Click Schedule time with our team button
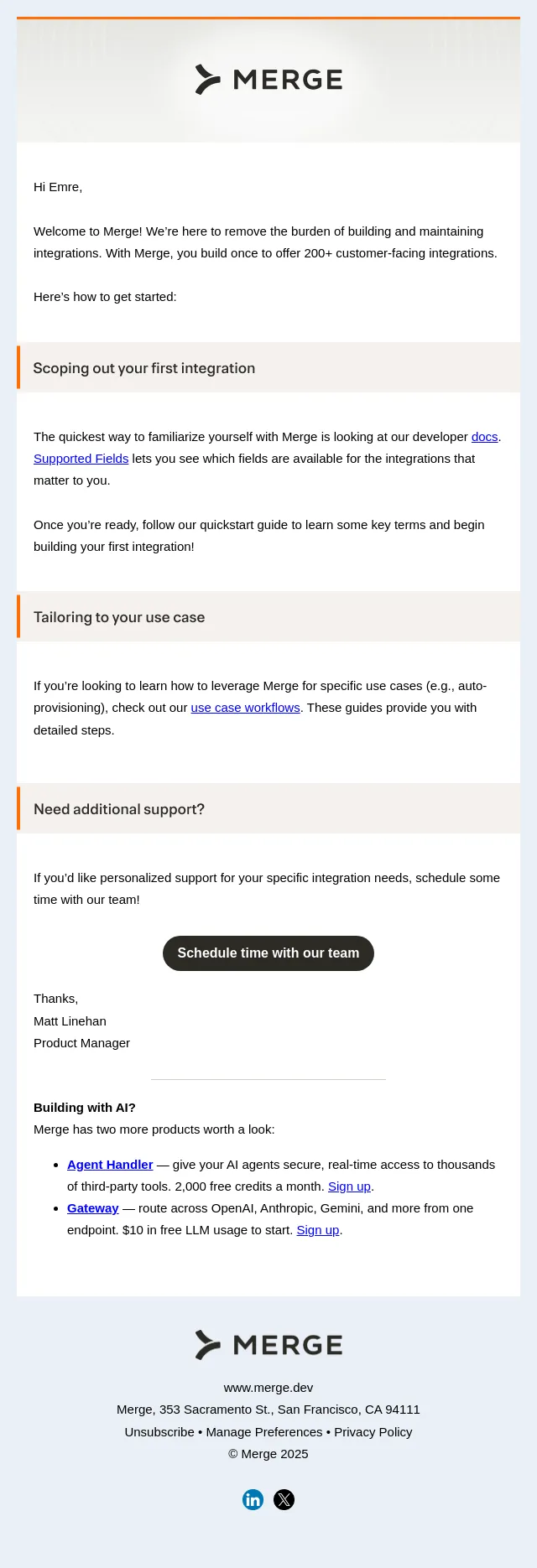Viewport: 537px width, 1568px height. coord(268,953)
